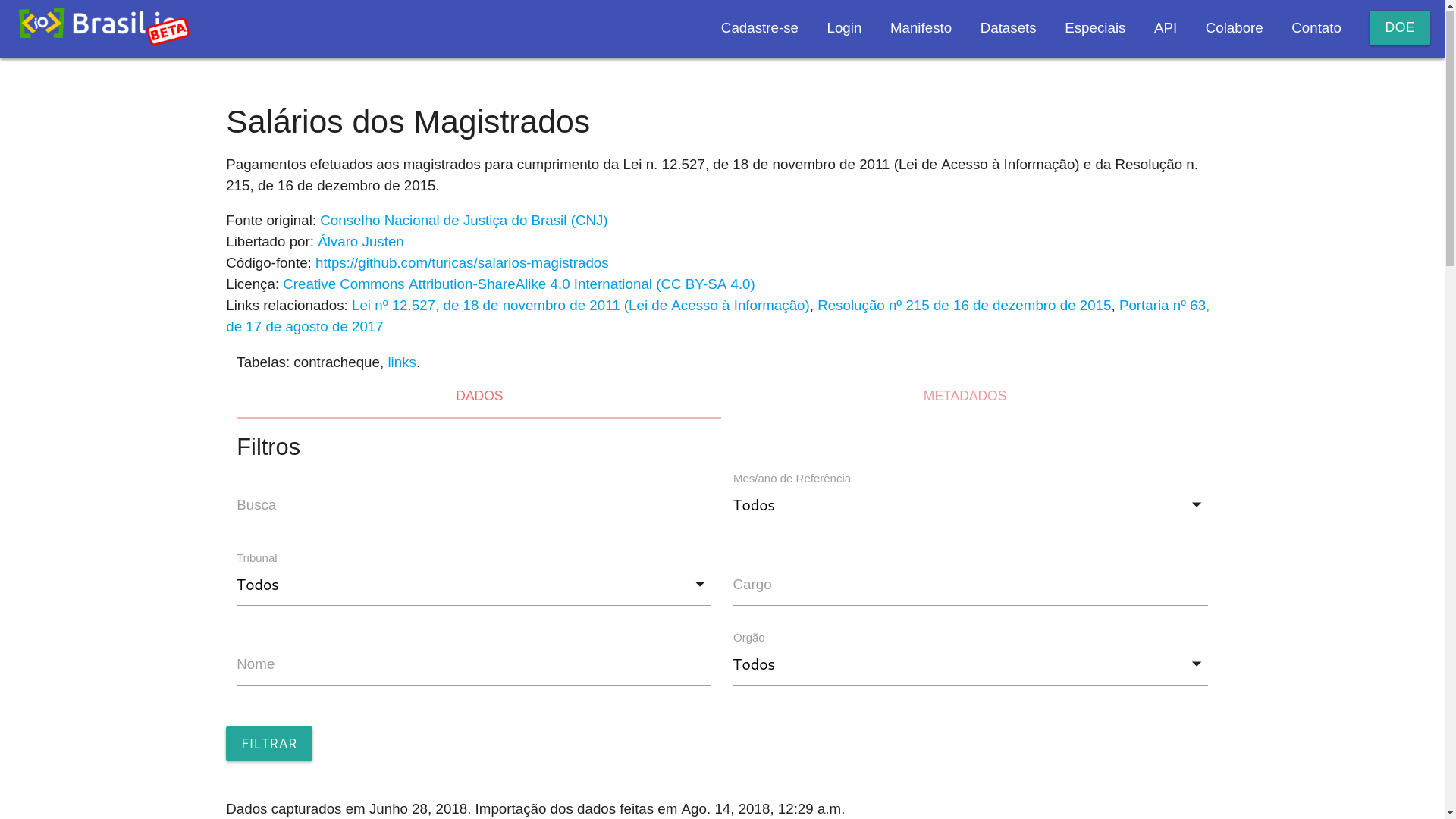This screenshot has height=819, width=1456.
Task: Select the DADOS tab
Action: 479,397
